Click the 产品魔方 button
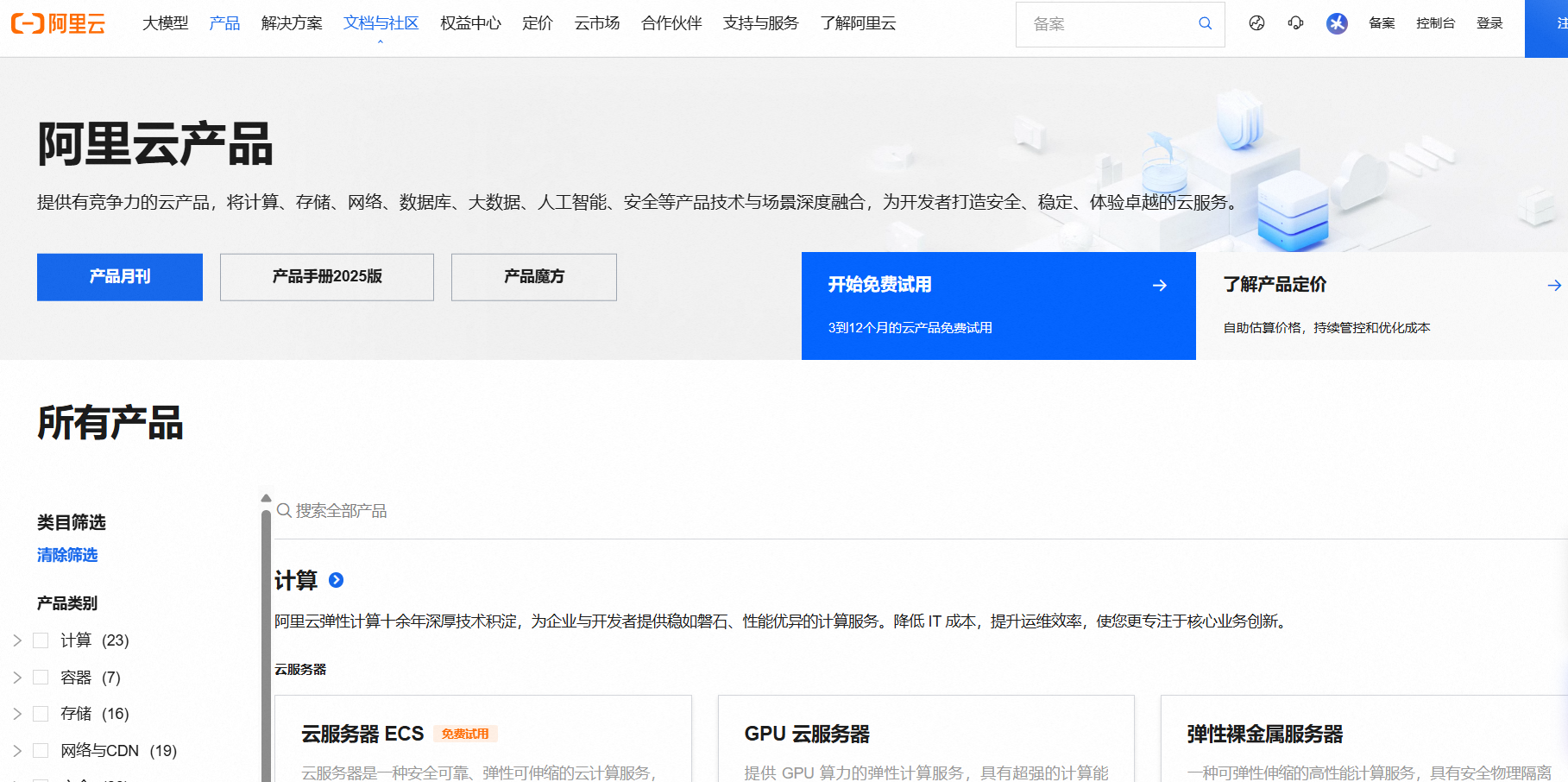 pyautogui.click(x=534, y=277)
